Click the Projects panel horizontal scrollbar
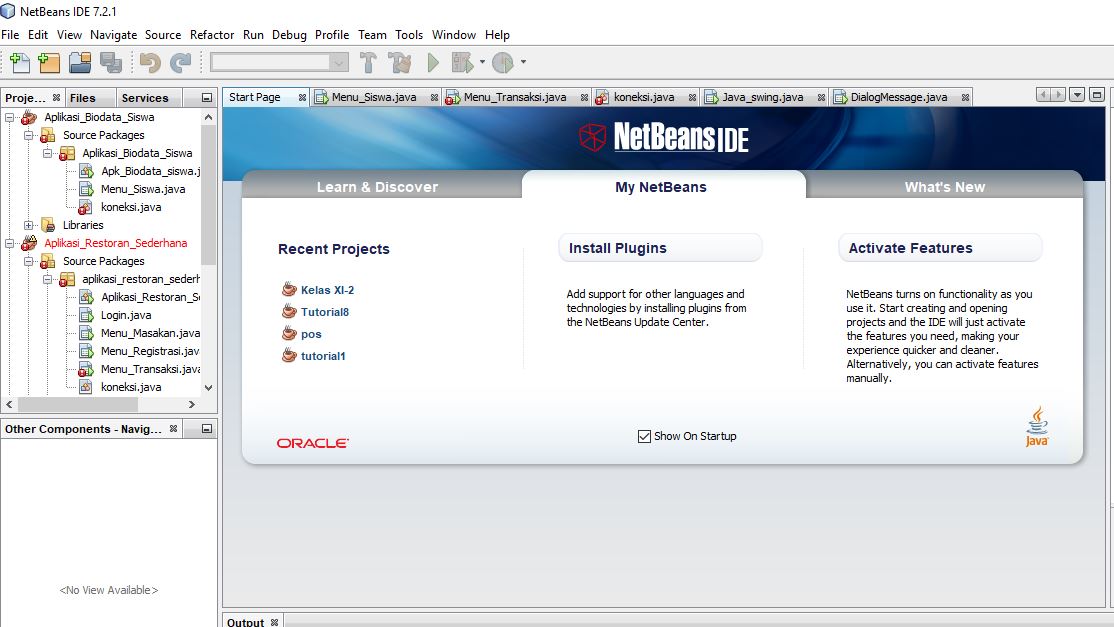The height and width of the screenshot is (627, 1114). point(77,404)
